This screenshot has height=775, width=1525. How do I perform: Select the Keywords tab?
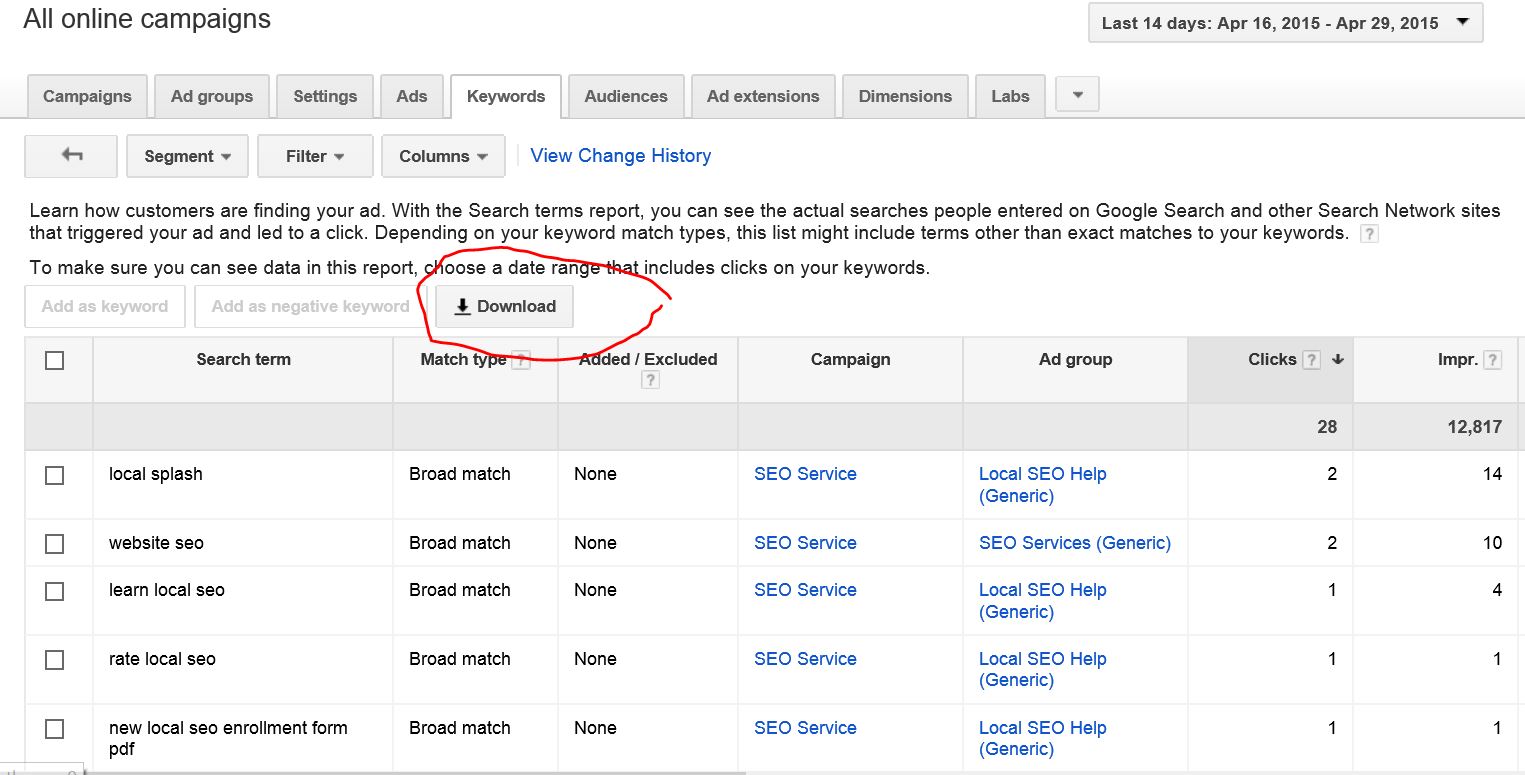tap(506, 97)
